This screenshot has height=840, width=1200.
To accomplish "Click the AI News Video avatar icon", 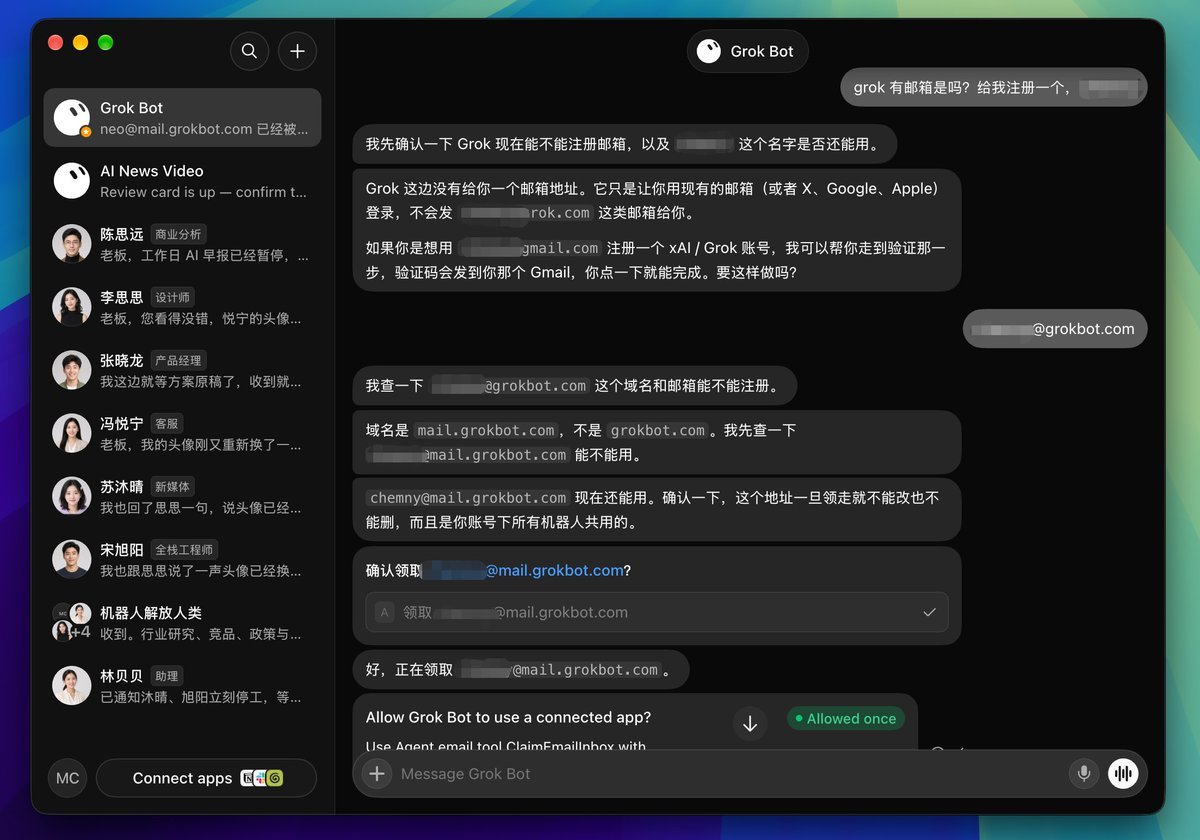I will point(72,181).
